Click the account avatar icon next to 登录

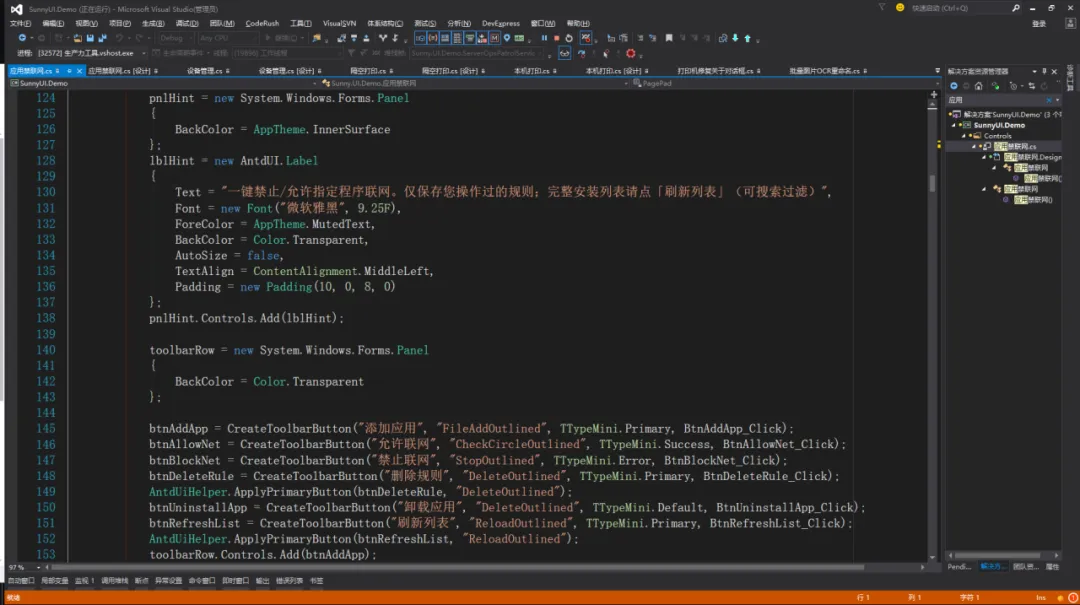point(1070,23)
